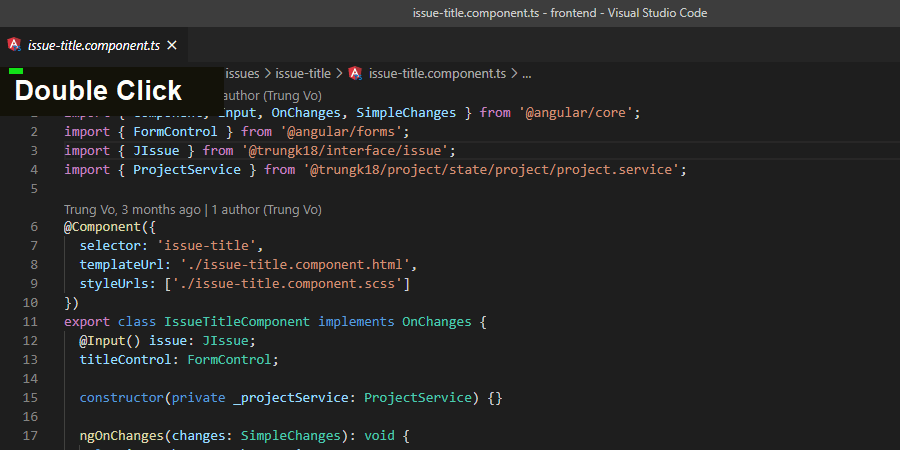Click the '@angular/core' import path string

pos(576,113)
